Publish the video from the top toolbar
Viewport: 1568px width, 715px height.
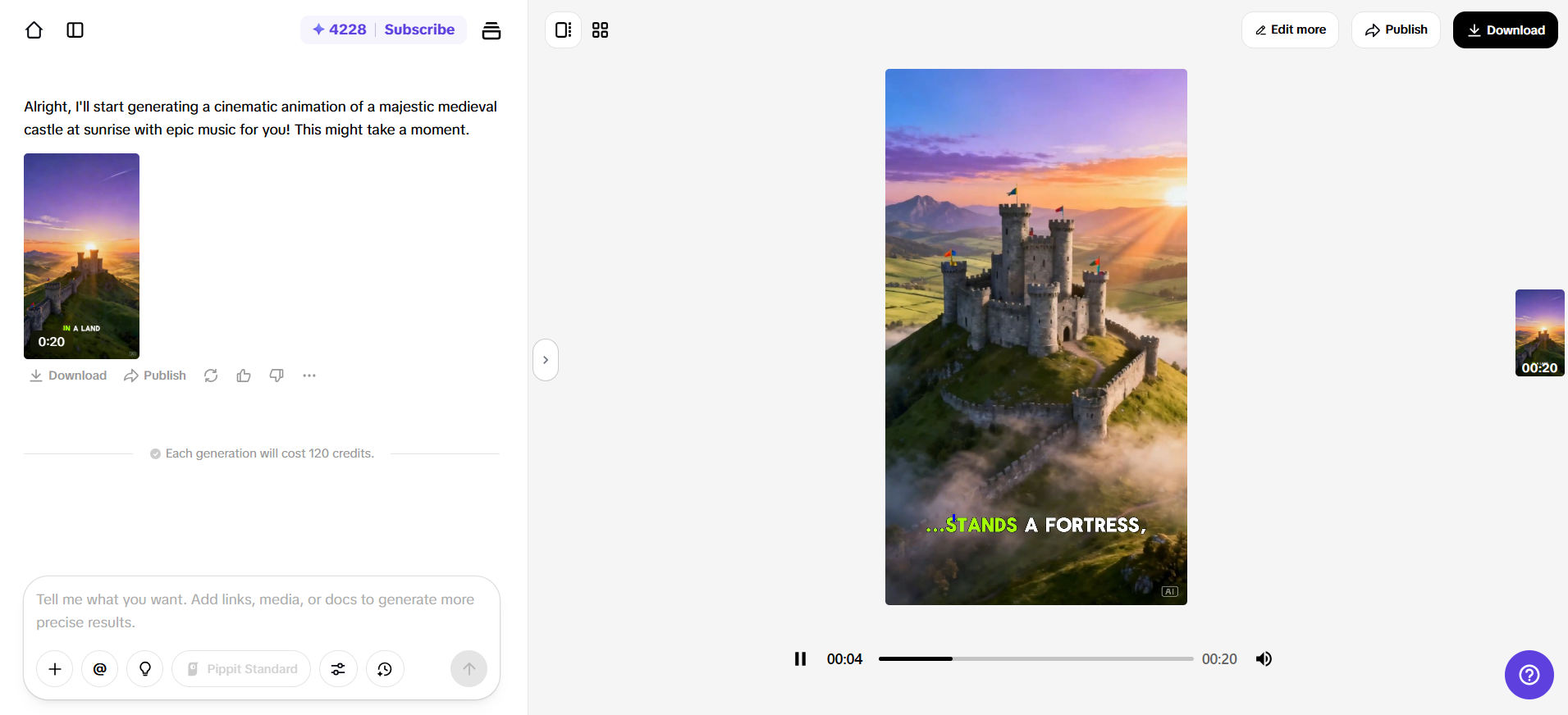[x=1396, y=30]
